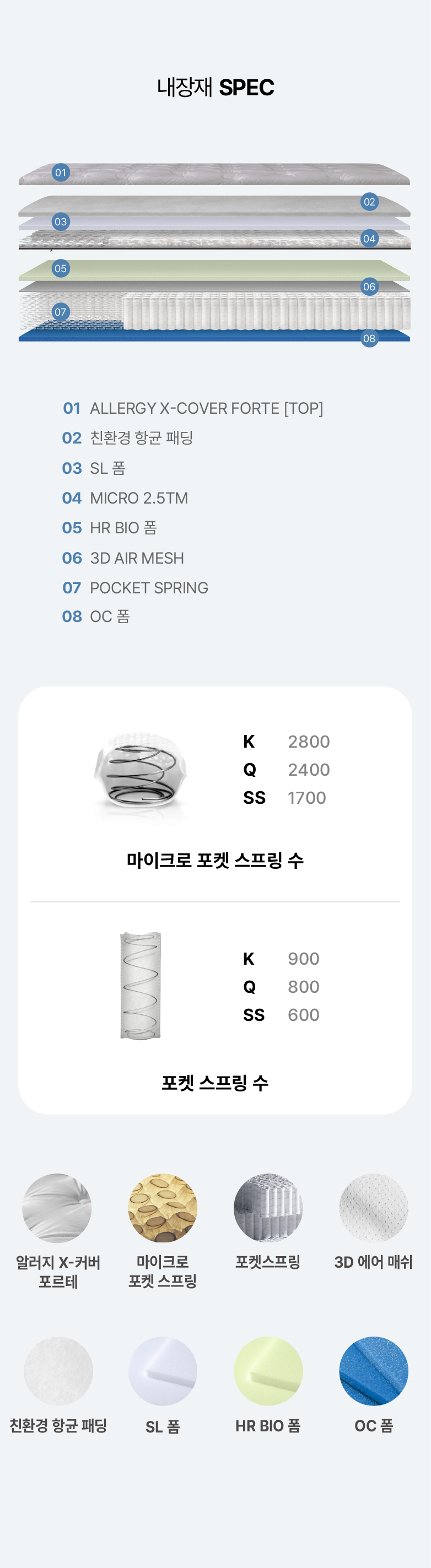This screenshot has width=431, height=1568.
Task: Select the 알러지 X-커버 포르테 round thumbnail
Action: pos(57,1208)
